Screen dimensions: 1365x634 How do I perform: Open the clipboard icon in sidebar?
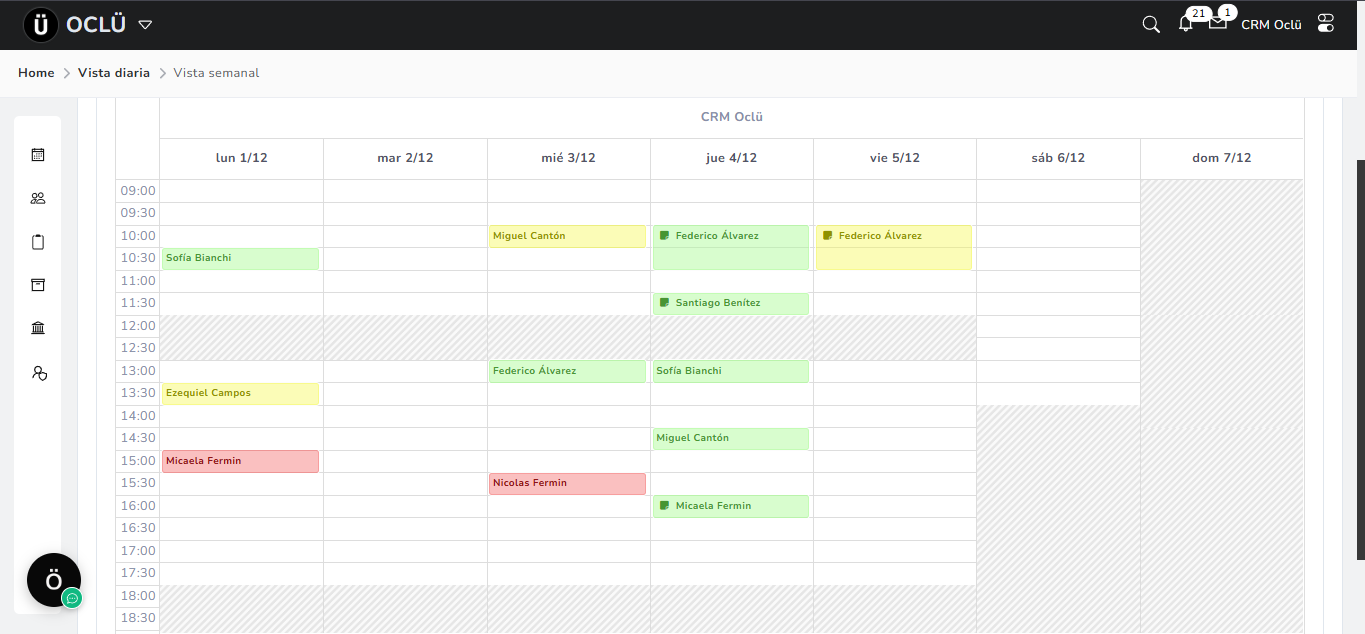(x=38, y=242)
